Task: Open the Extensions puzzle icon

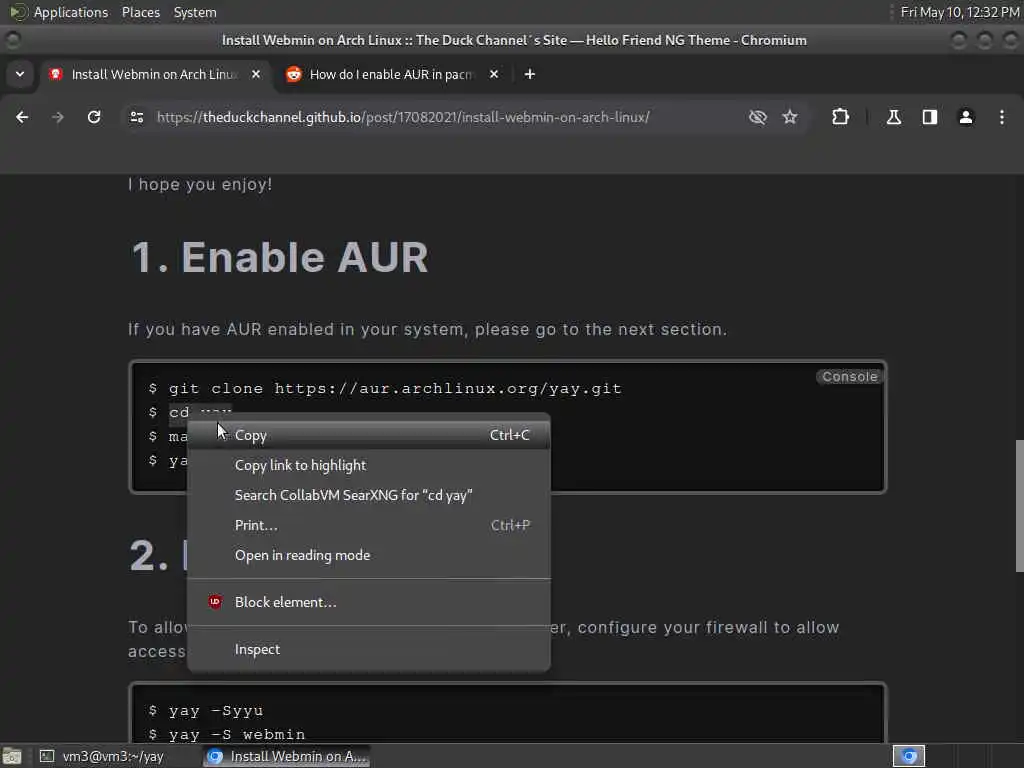Action: point(840,117)
